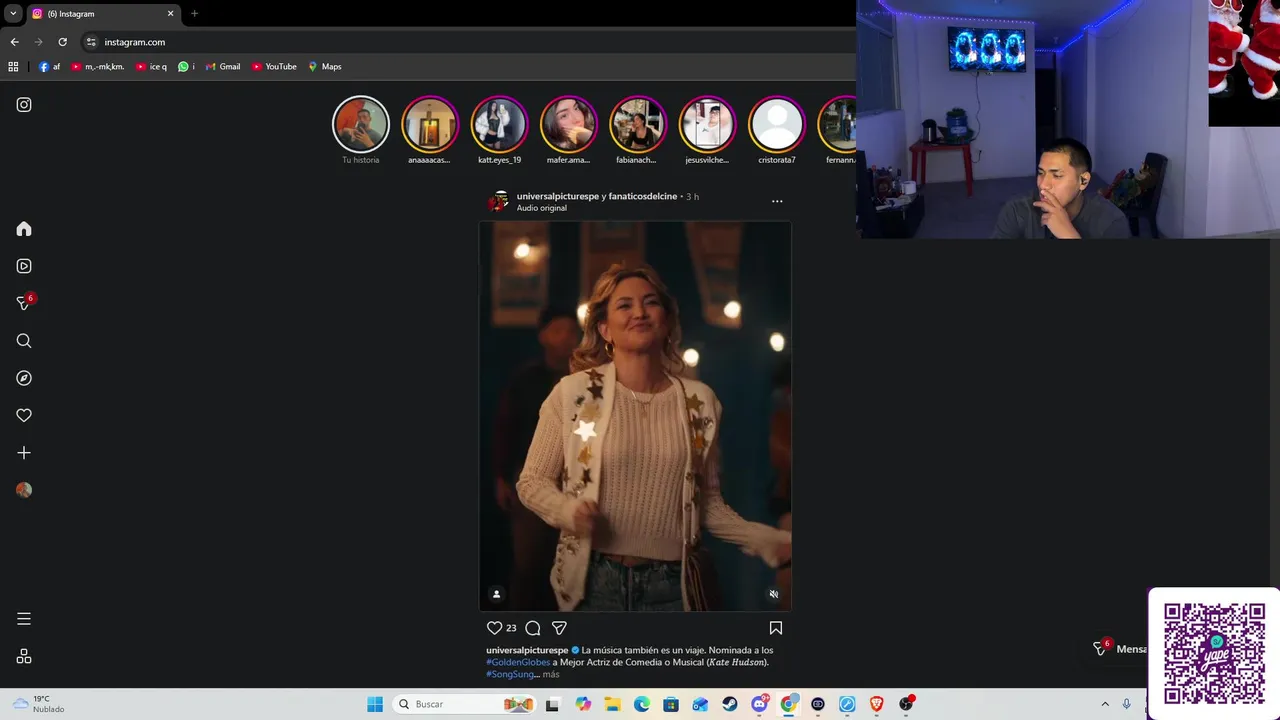The image size is (1280, 720).
Task: Close the Instagram browser tab
Action: pyautogui.click(x=170, y=14)
